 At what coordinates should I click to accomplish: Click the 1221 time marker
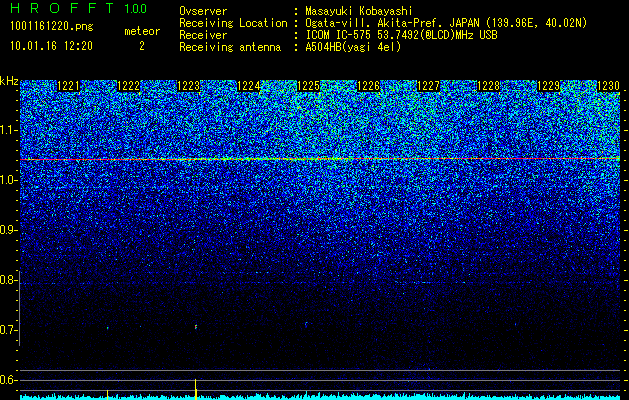tap(68, 86)
